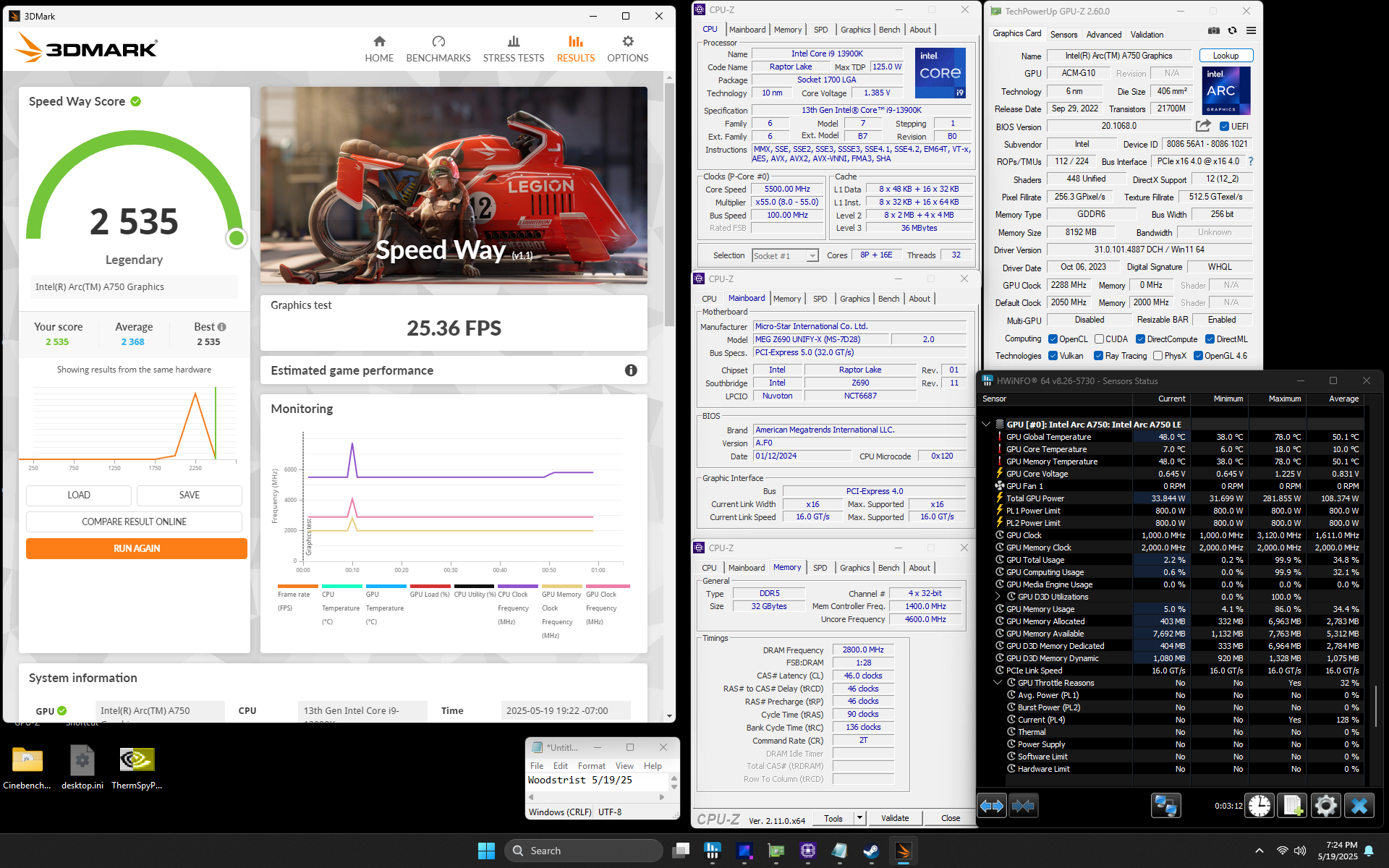Open the Cinebench folder on desktop
This screenshot has height=868, width=1389.
(27, 768)
